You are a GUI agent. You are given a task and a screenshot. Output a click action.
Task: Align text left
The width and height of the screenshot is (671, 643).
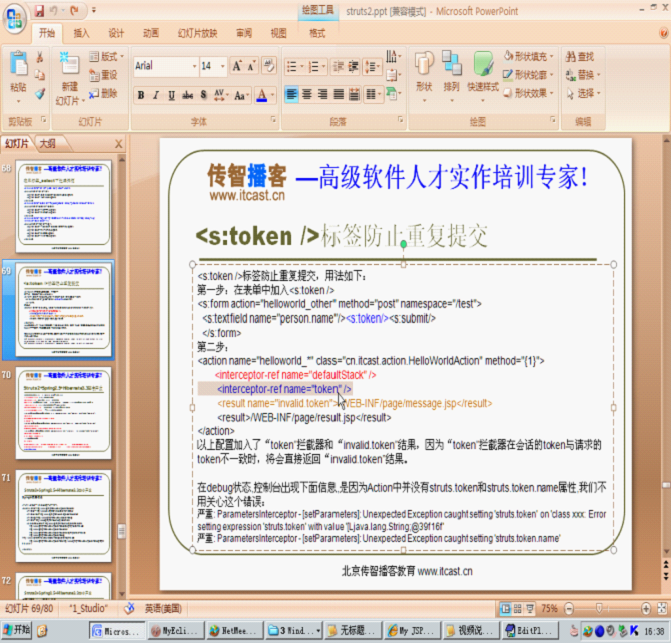point(291,94)
